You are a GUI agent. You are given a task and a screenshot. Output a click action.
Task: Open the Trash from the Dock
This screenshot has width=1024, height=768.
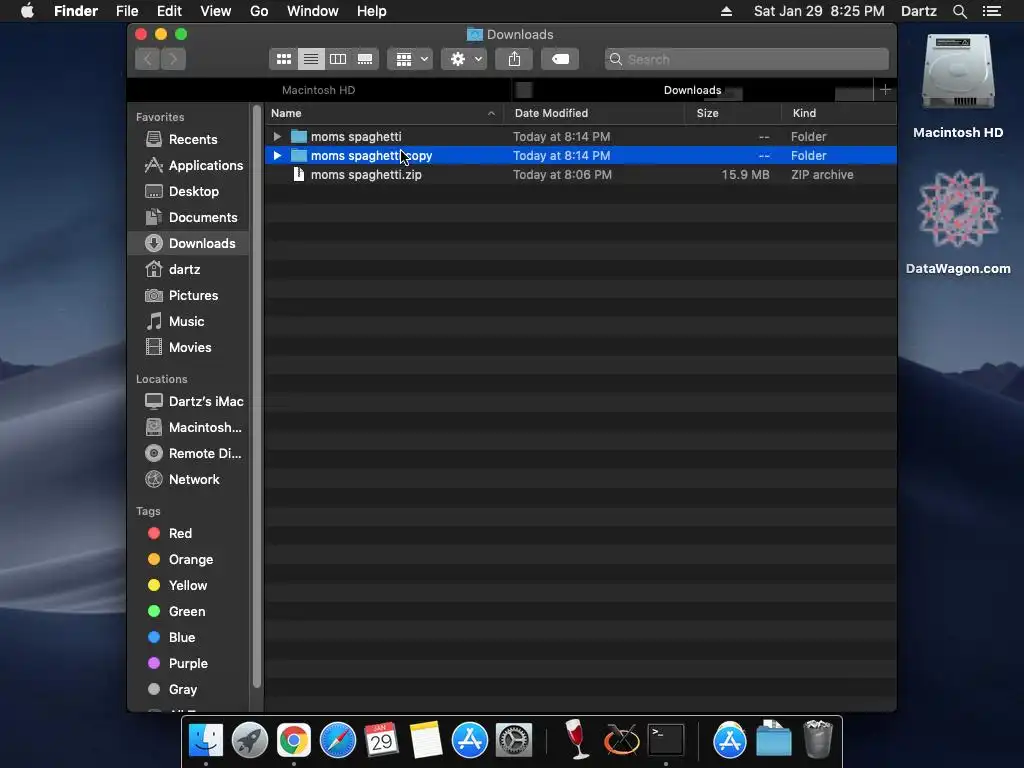(818, 739)
